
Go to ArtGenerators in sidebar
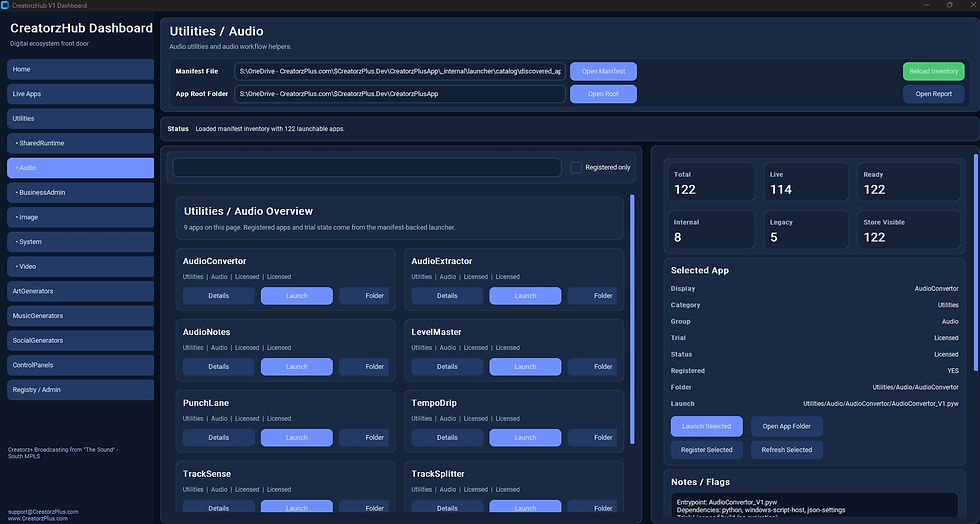[x=81, y=291]
